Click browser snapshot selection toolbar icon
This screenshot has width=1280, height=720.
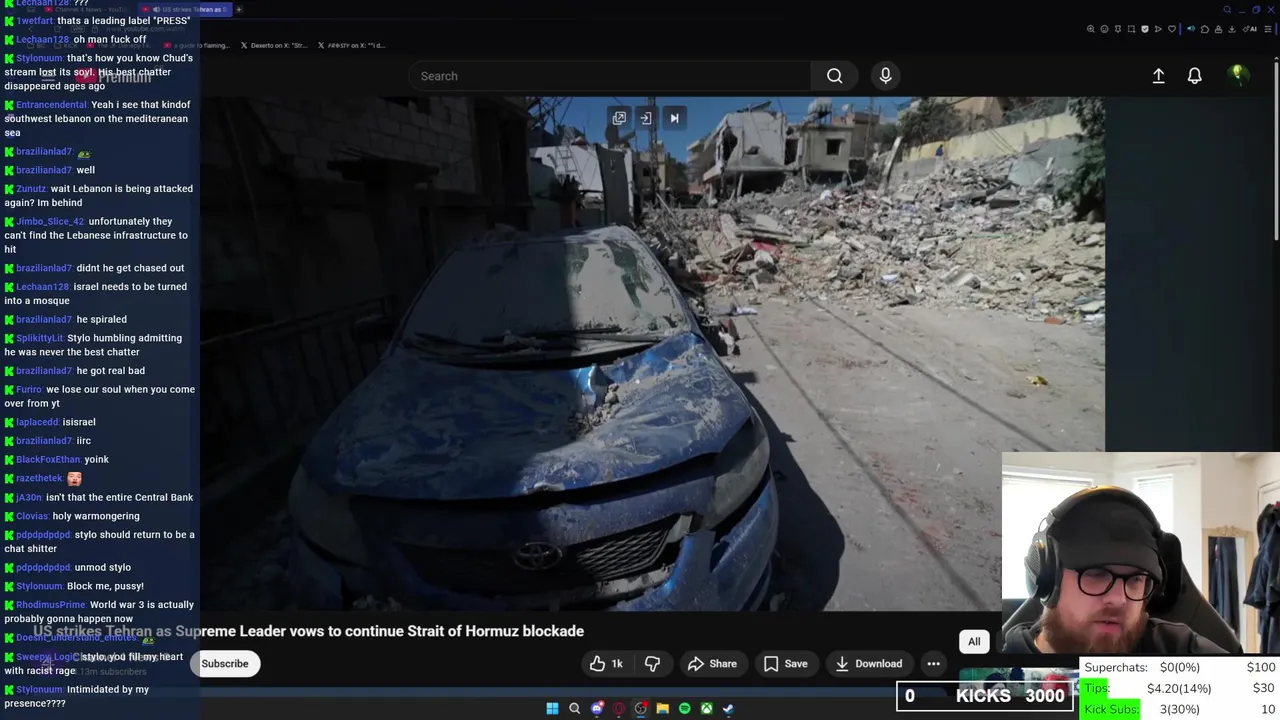[x=1131, y=29]
